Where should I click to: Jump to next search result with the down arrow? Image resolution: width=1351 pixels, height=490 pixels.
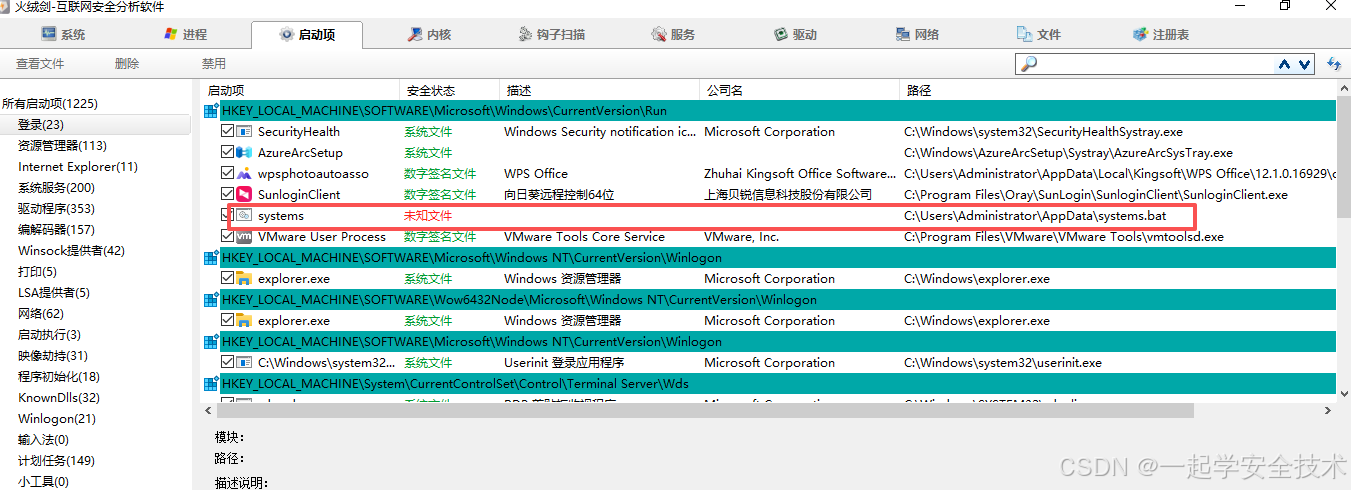pos(1305,64)
